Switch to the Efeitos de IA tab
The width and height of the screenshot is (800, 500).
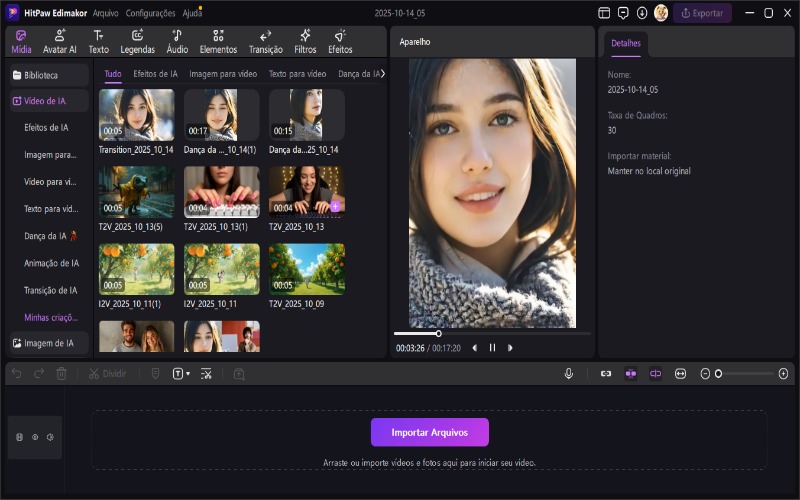point(155,74)
